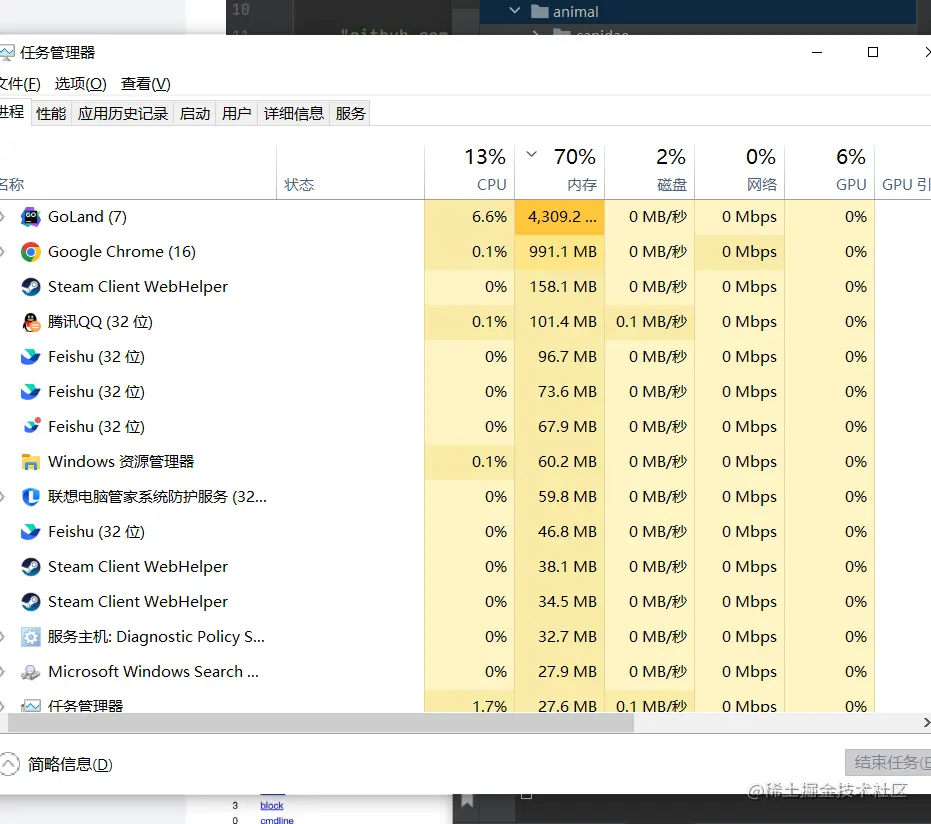Switch to the 应用历史记录 tab
The width and height of the screenshot is (931, 824).
pyautogui.click(x=123, y=113)
